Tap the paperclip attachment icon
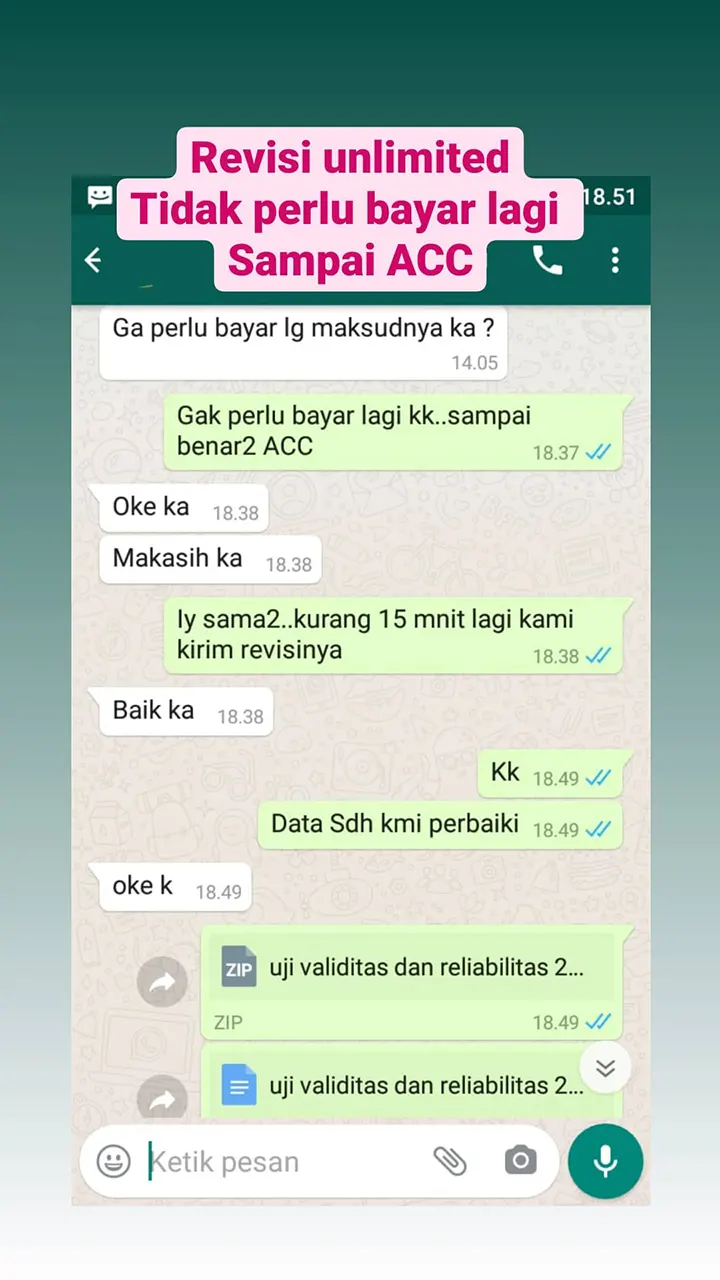Viewport: 720px width, 1280px height. [x=450, y=1161]
